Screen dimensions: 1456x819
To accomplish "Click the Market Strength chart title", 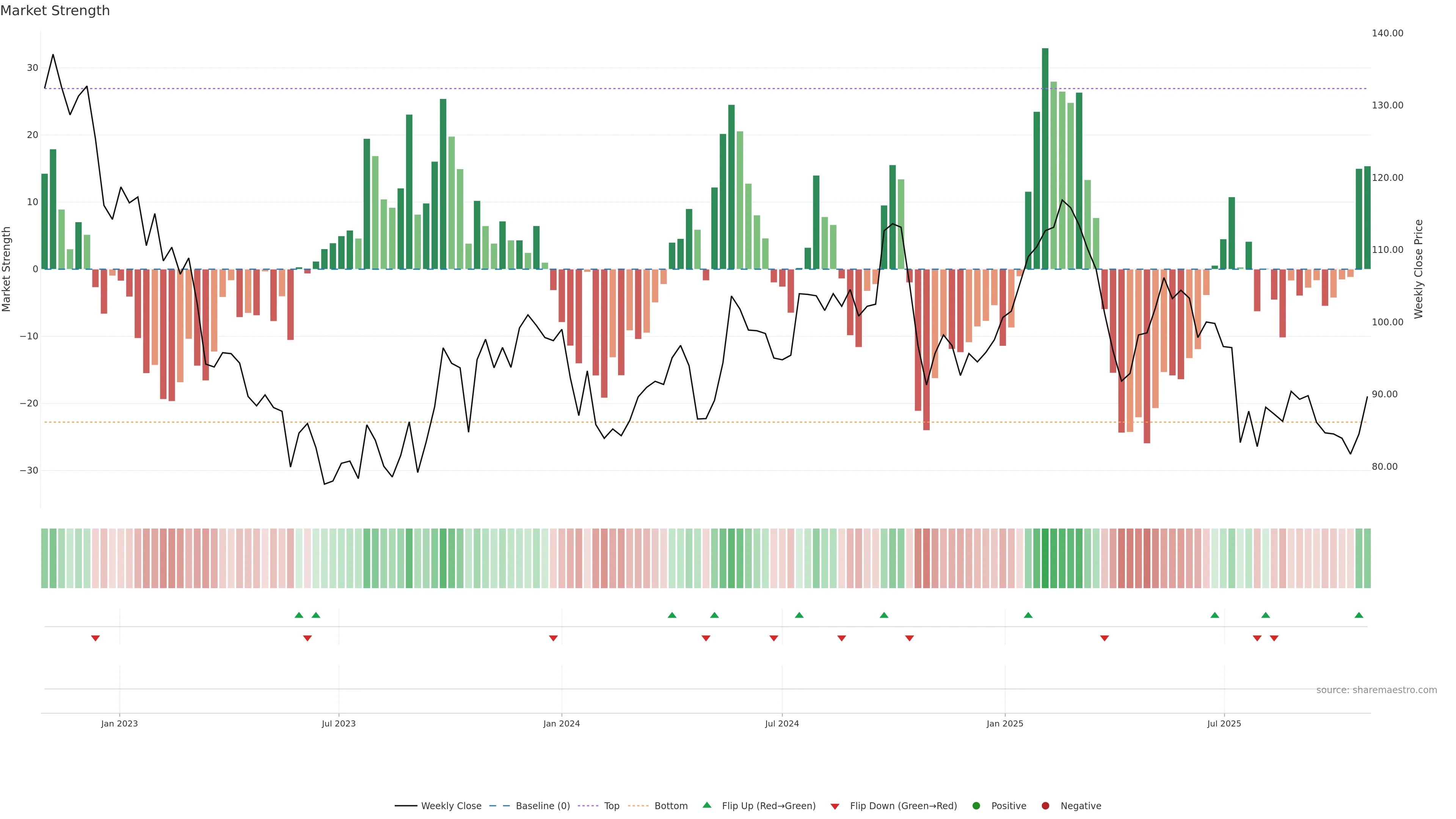I will 55,10.
